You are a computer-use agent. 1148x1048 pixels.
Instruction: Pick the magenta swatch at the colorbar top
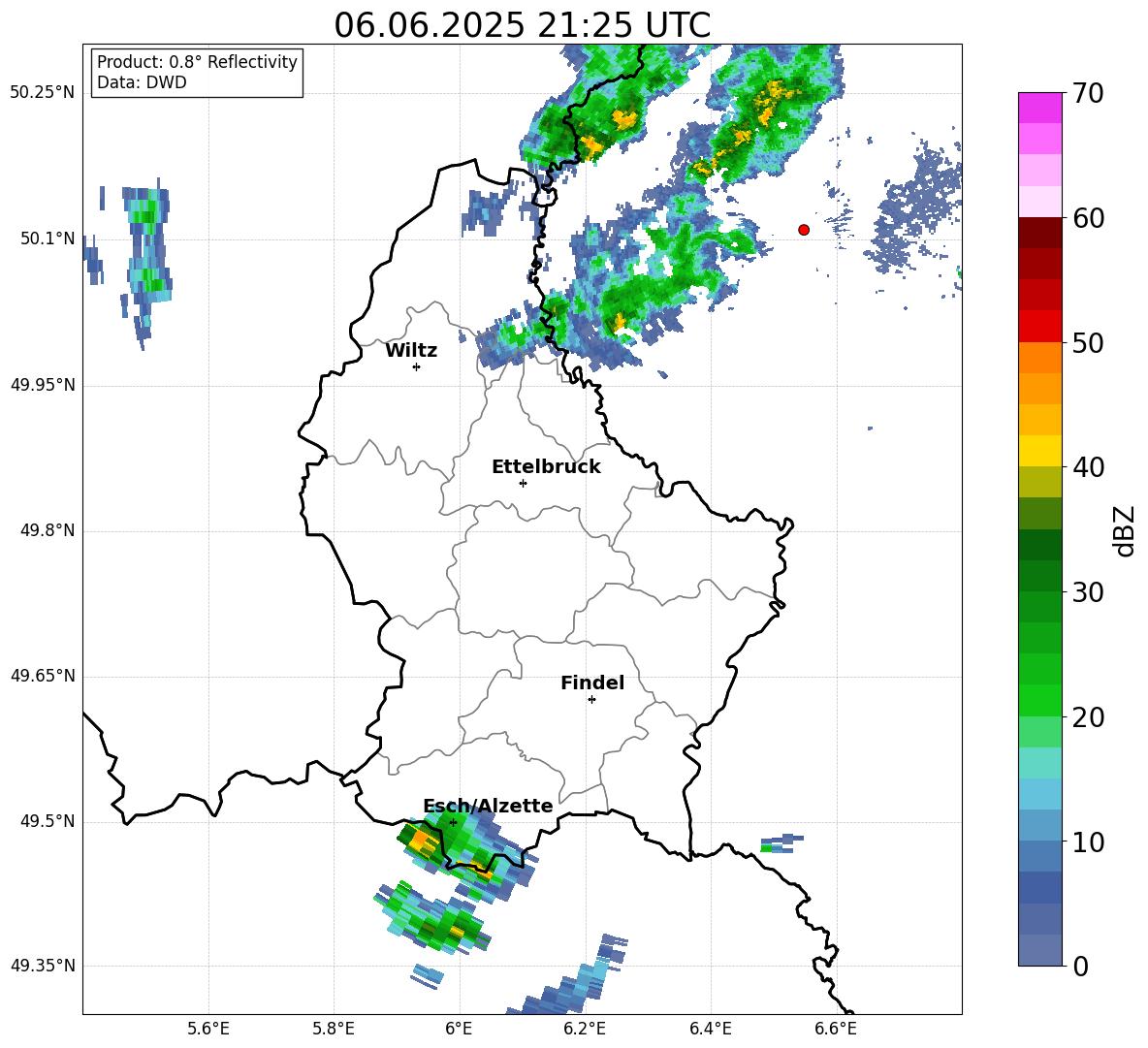(x=1039, y=109)
